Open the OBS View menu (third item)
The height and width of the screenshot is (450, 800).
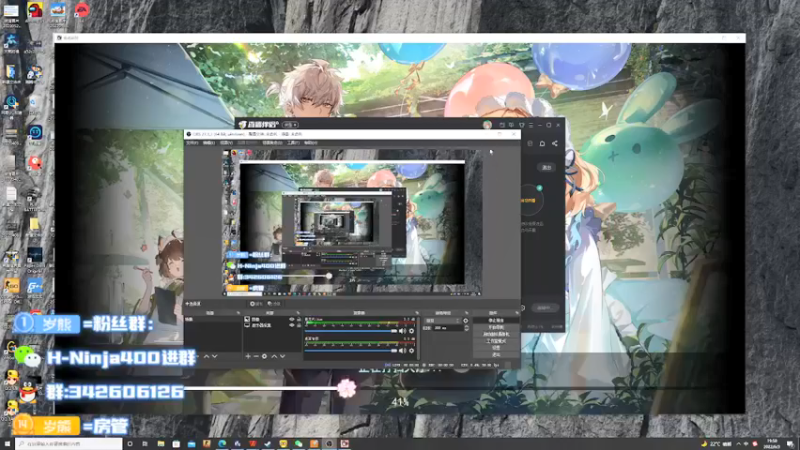point(226,143)
